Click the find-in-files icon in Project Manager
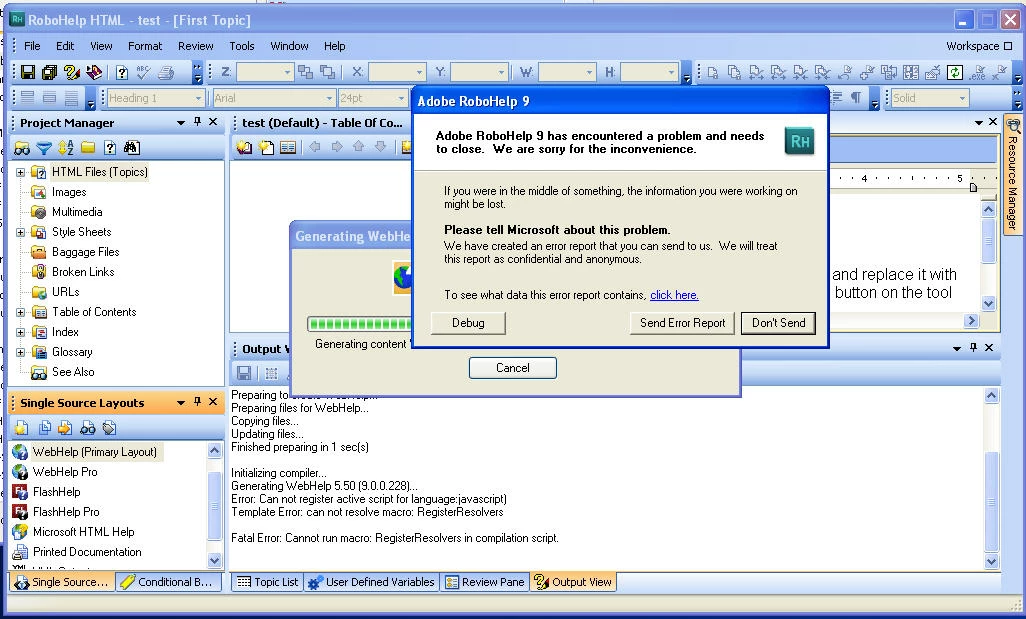The width and height of the screenshot is (1026, 619). [132, 148]
